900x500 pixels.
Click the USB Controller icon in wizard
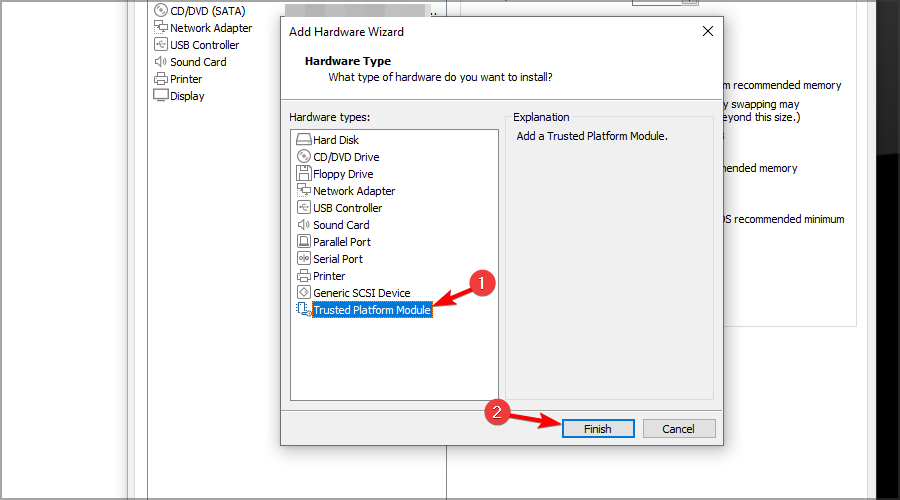point(305,208)
